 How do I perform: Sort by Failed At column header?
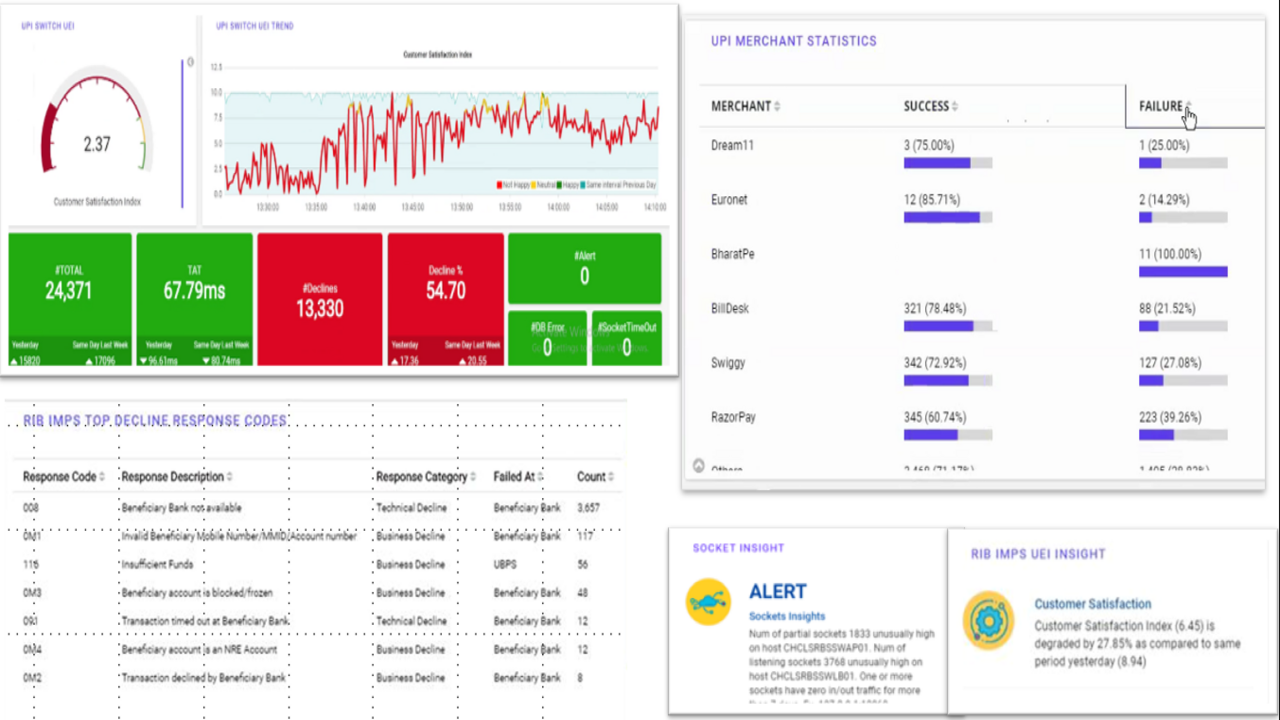pyautogui.click(x=541, y=477)
